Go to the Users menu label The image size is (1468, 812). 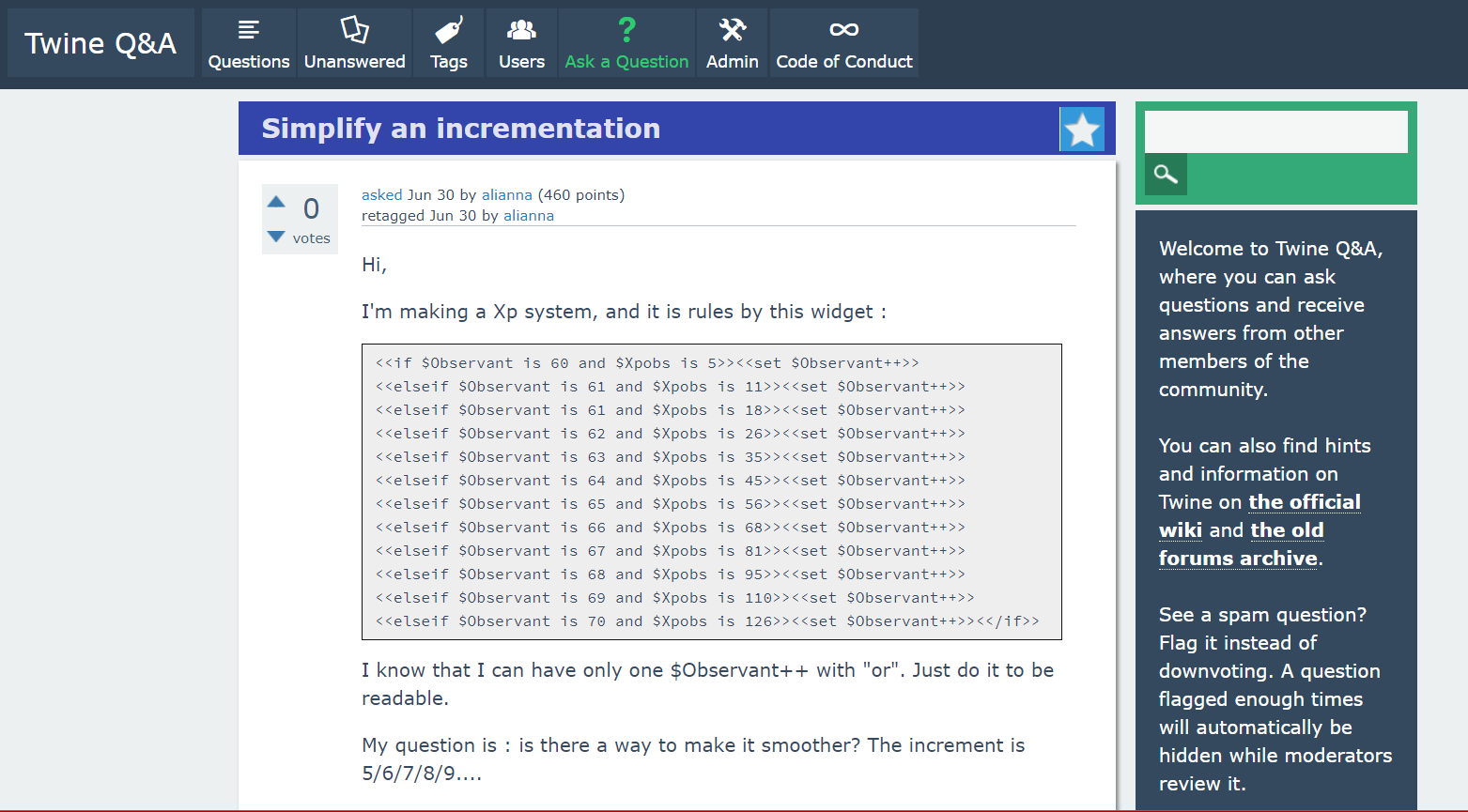tap(521, 62)
